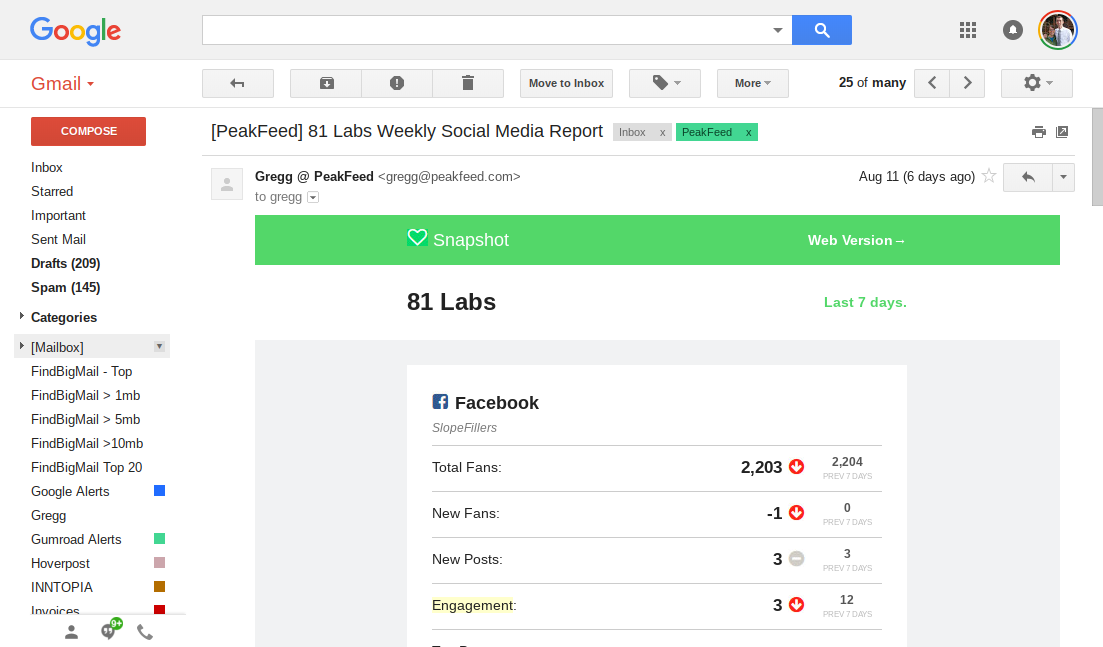Screen dimensions: 1103x647
Task: Open the Inbox folder
Action: pyautogui.click(x=46, y=167)
